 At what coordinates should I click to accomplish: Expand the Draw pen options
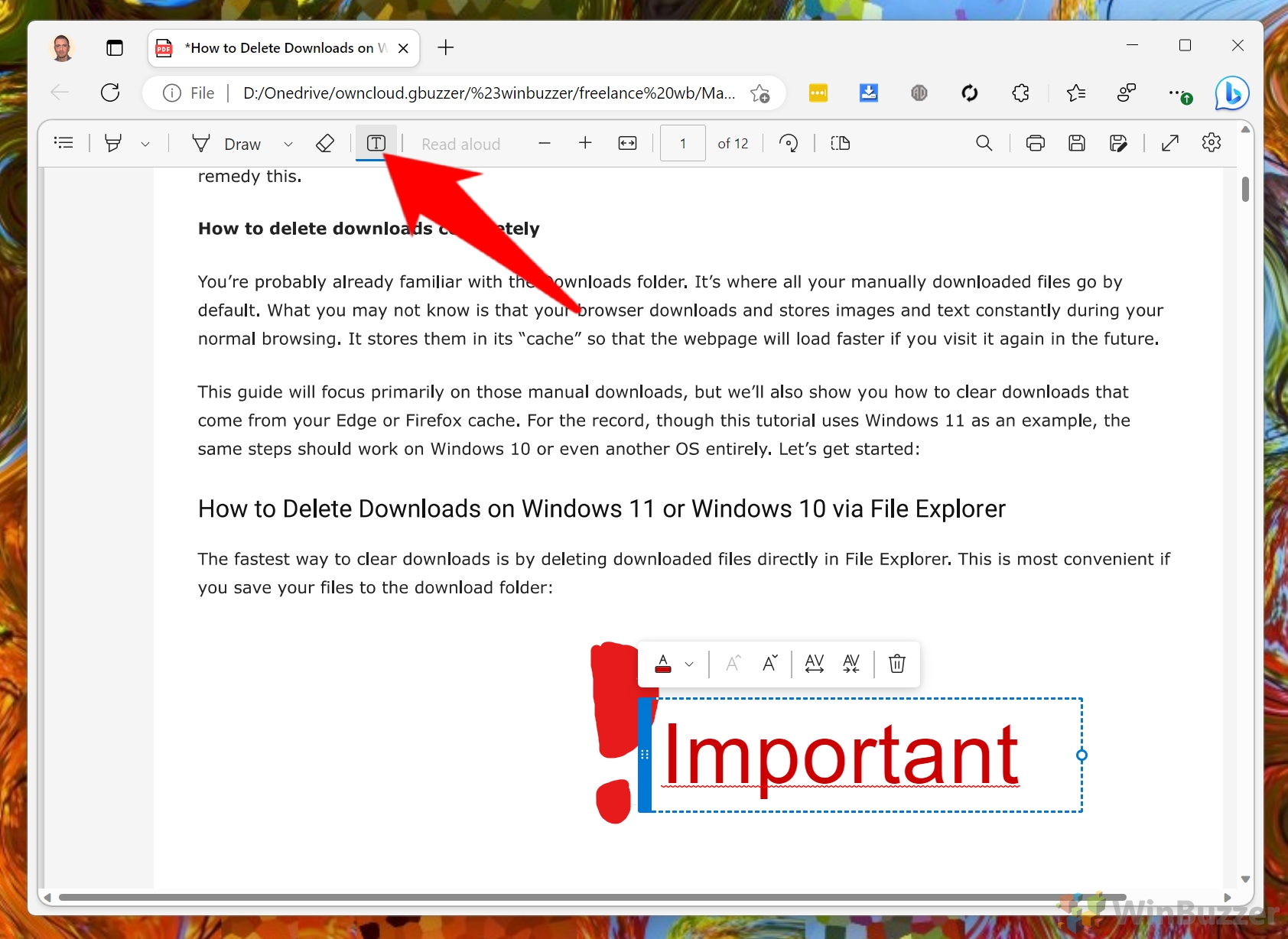point(289,143)
